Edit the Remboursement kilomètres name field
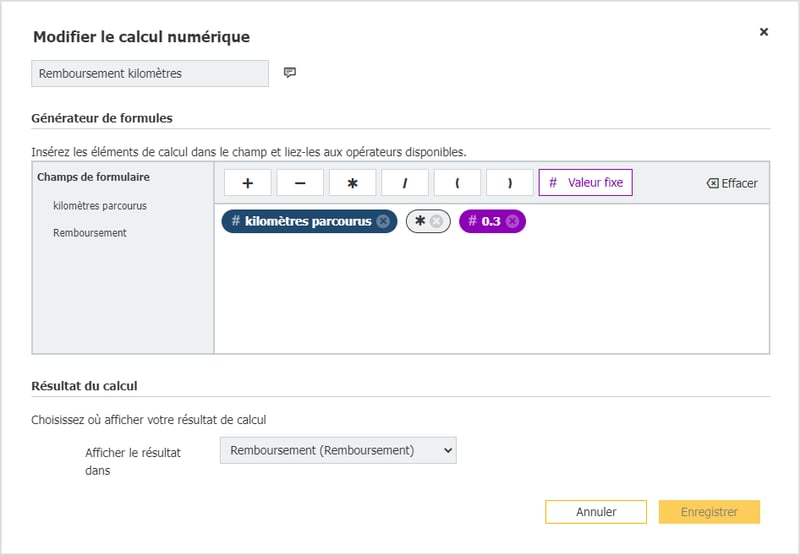 tap(150, 73)
